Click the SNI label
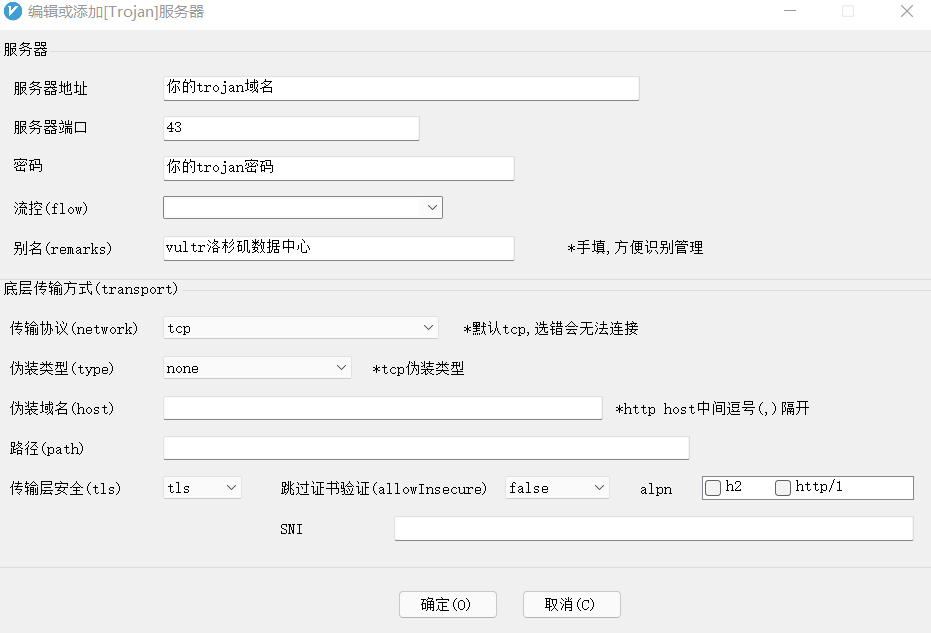This screenshot has width=931, height=633. pyautogui.click(x=292, y=529)
